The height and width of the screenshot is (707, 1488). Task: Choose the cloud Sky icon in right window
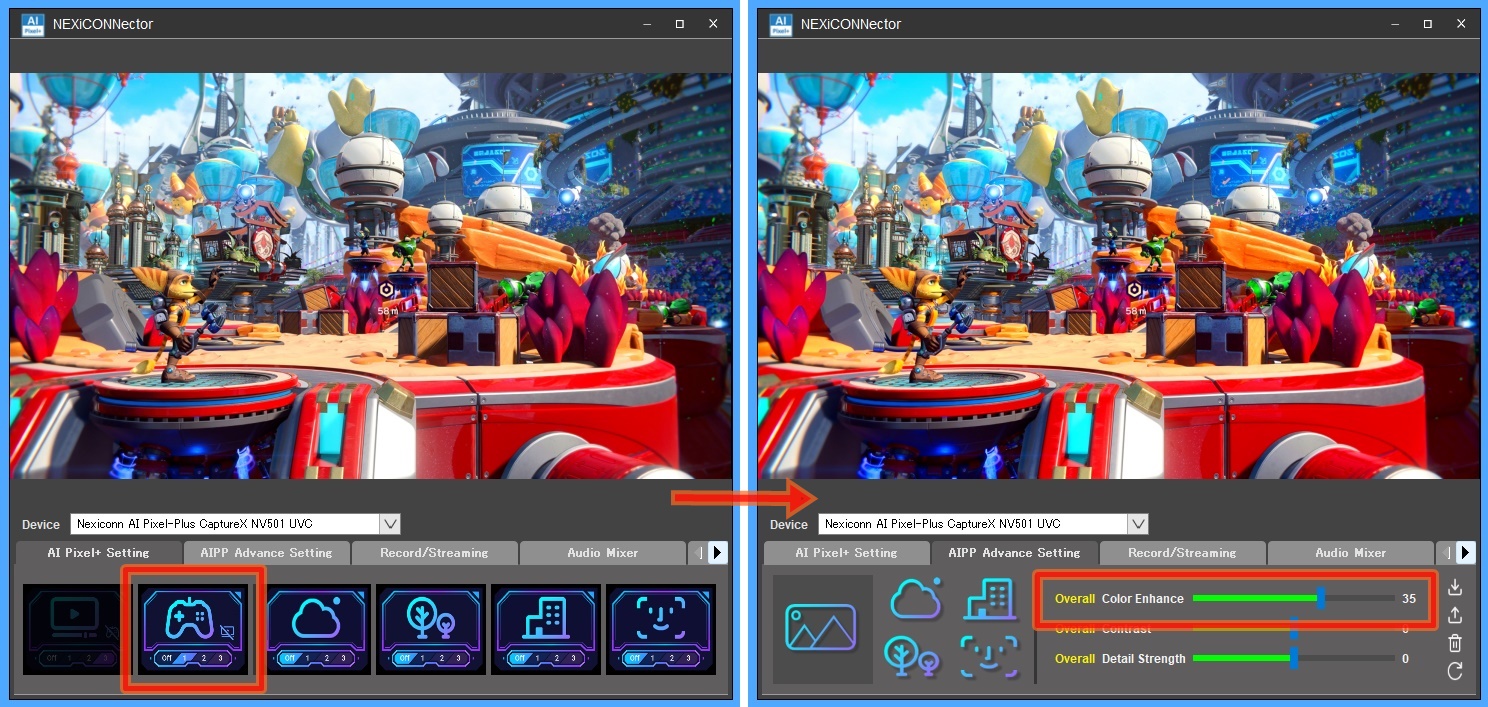pyautogui.click(x=915, y=598)
